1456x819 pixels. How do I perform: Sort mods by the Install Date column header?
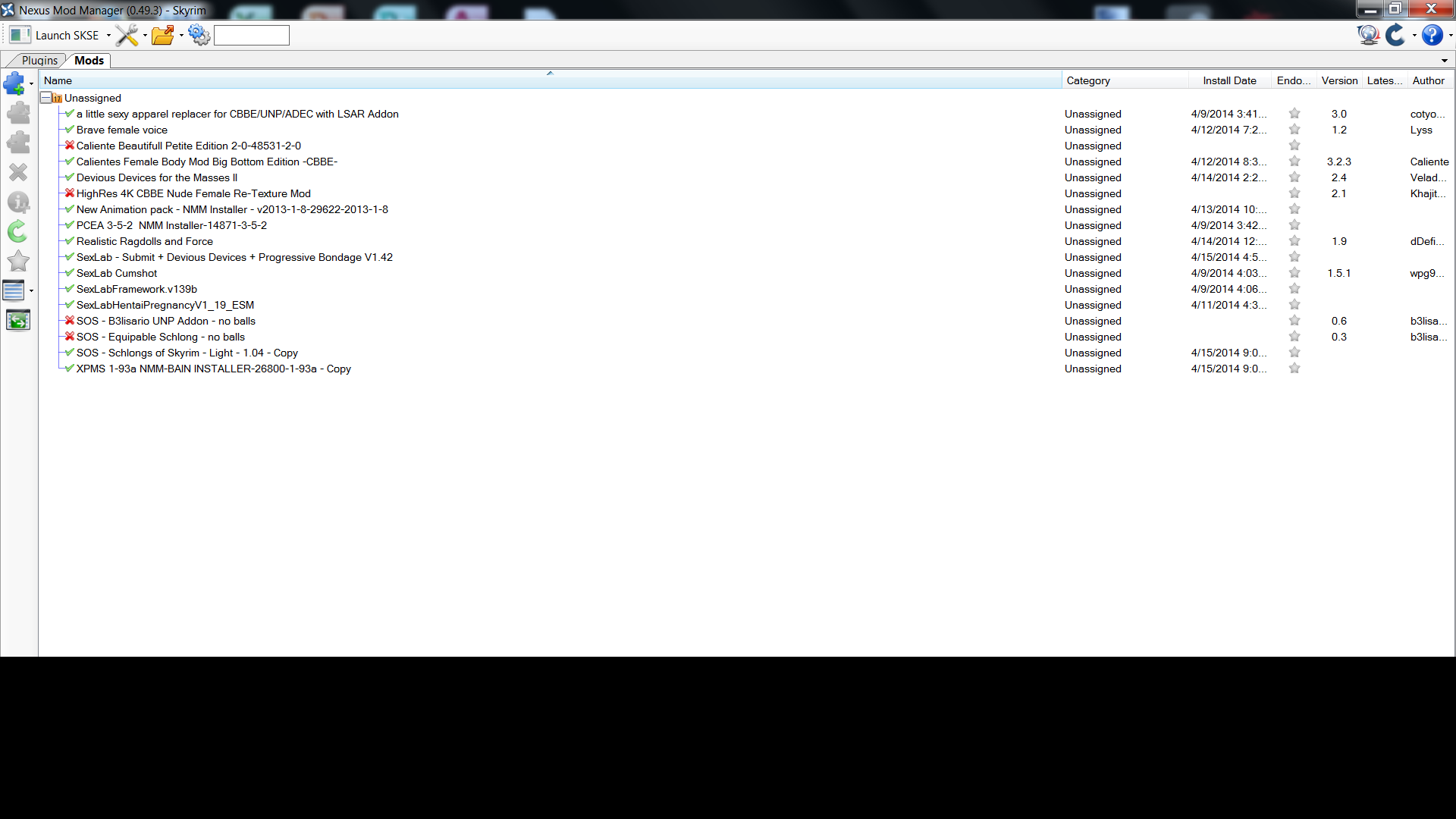[x=1228, y=80]
